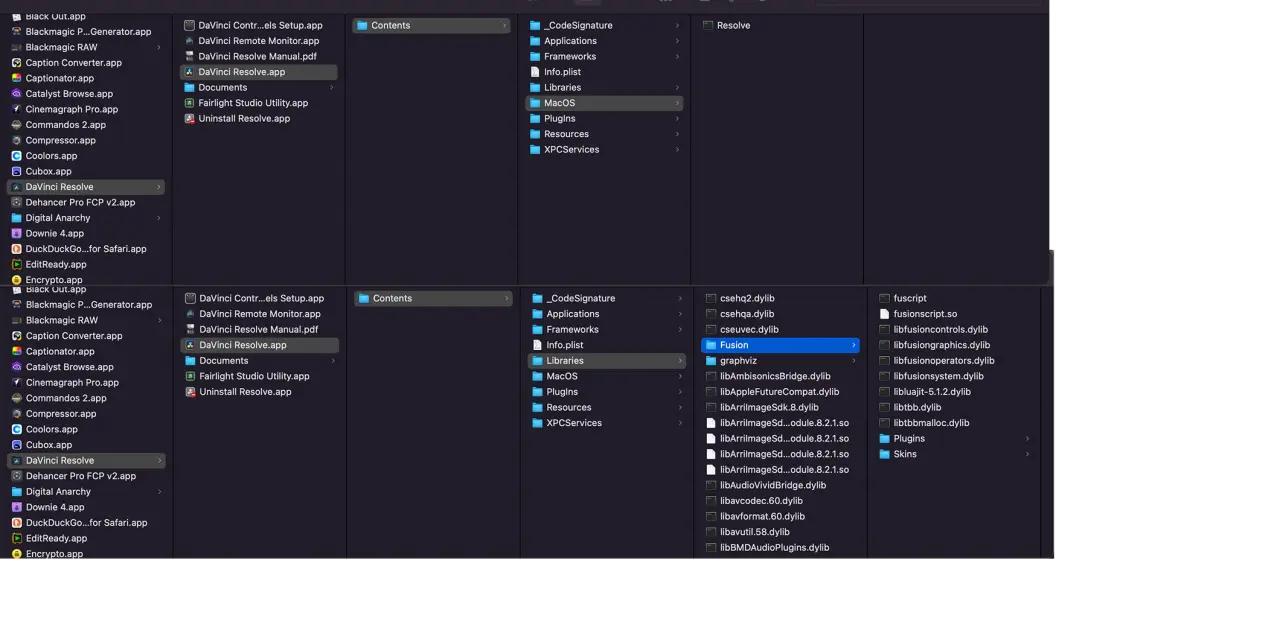Select fusionscript.so file icon
This screenshot has width=1280, height=636.
884,314
